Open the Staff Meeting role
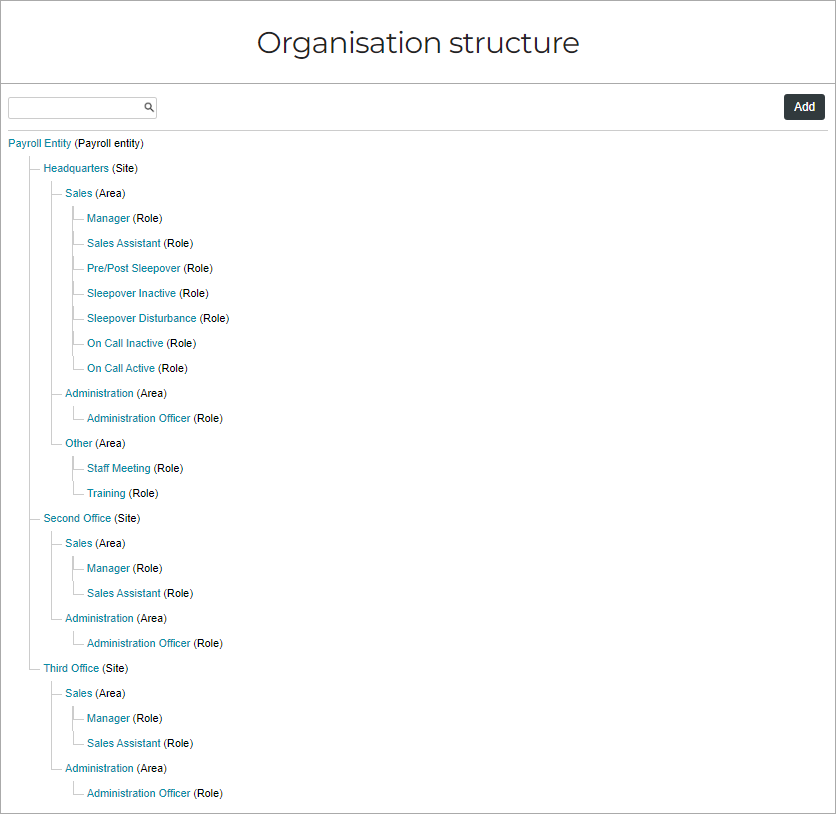 pos(119,469)
